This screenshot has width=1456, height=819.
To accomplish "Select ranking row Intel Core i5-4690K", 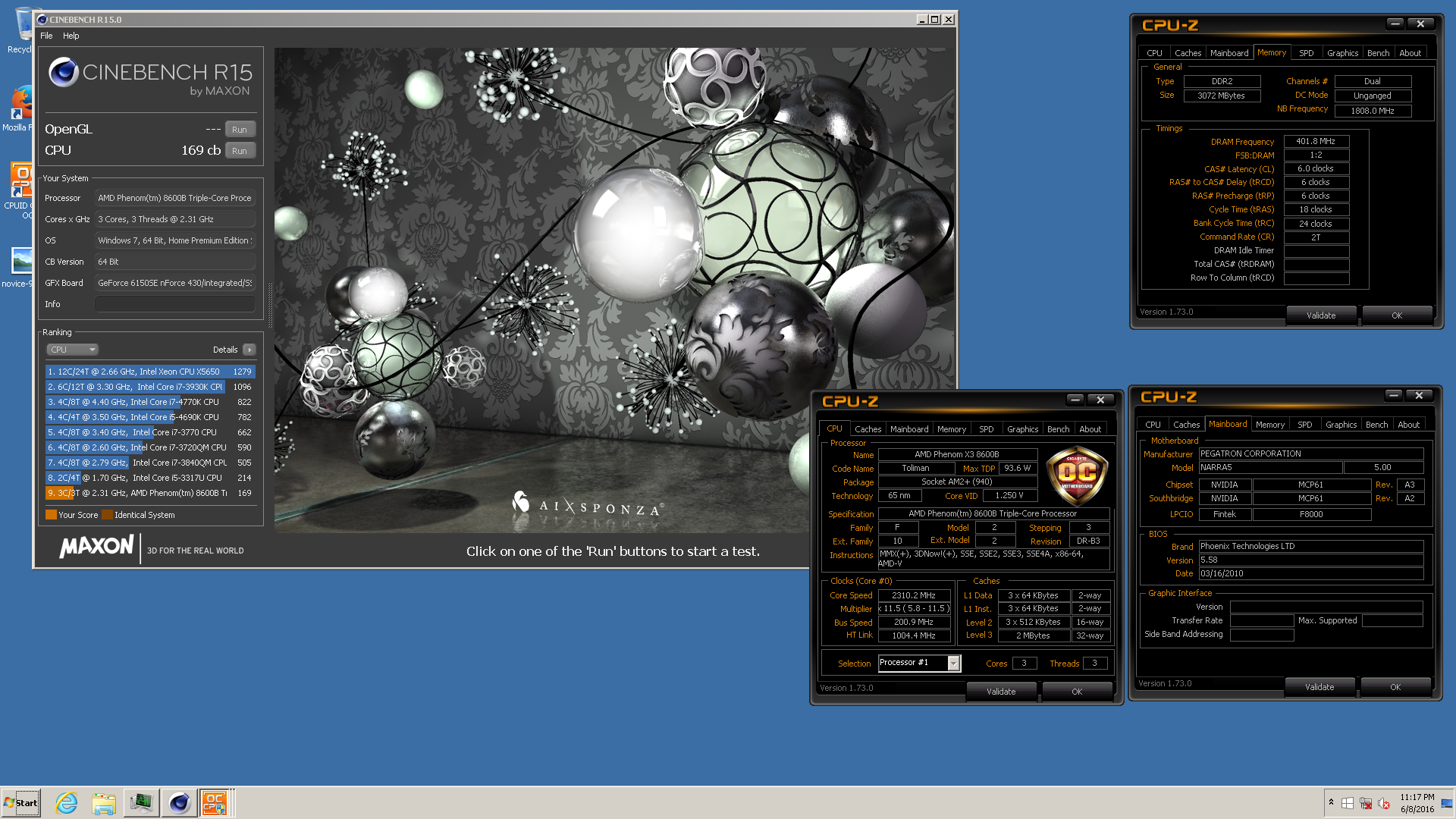I will pos(150,417).
